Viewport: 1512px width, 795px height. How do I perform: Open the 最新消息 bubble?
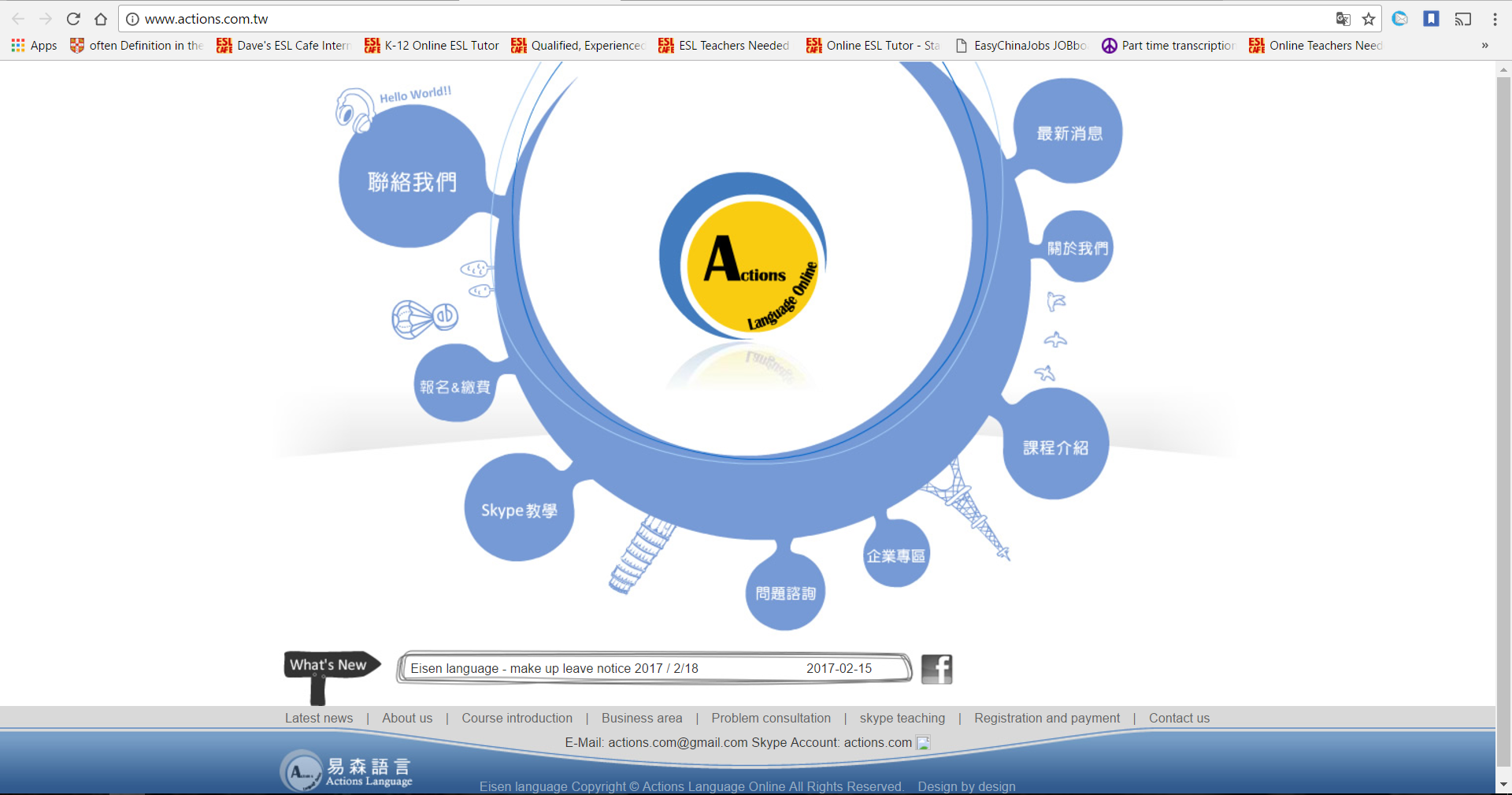point(1069,133)
